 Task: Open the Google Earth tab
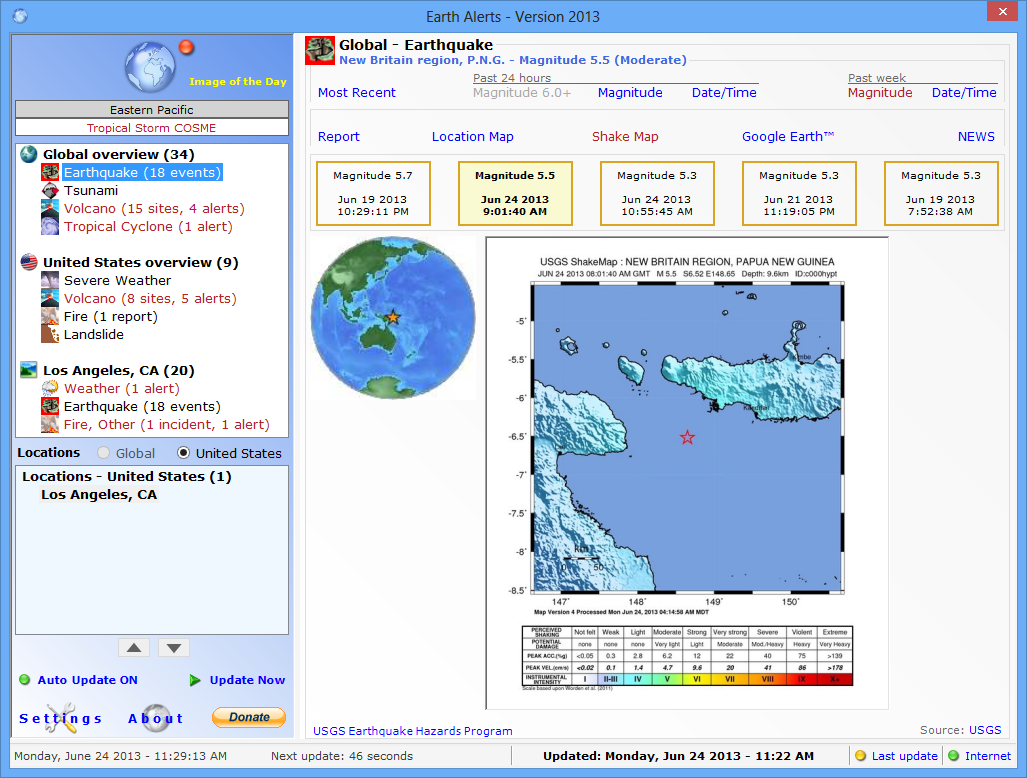click(x=788, y=136)
